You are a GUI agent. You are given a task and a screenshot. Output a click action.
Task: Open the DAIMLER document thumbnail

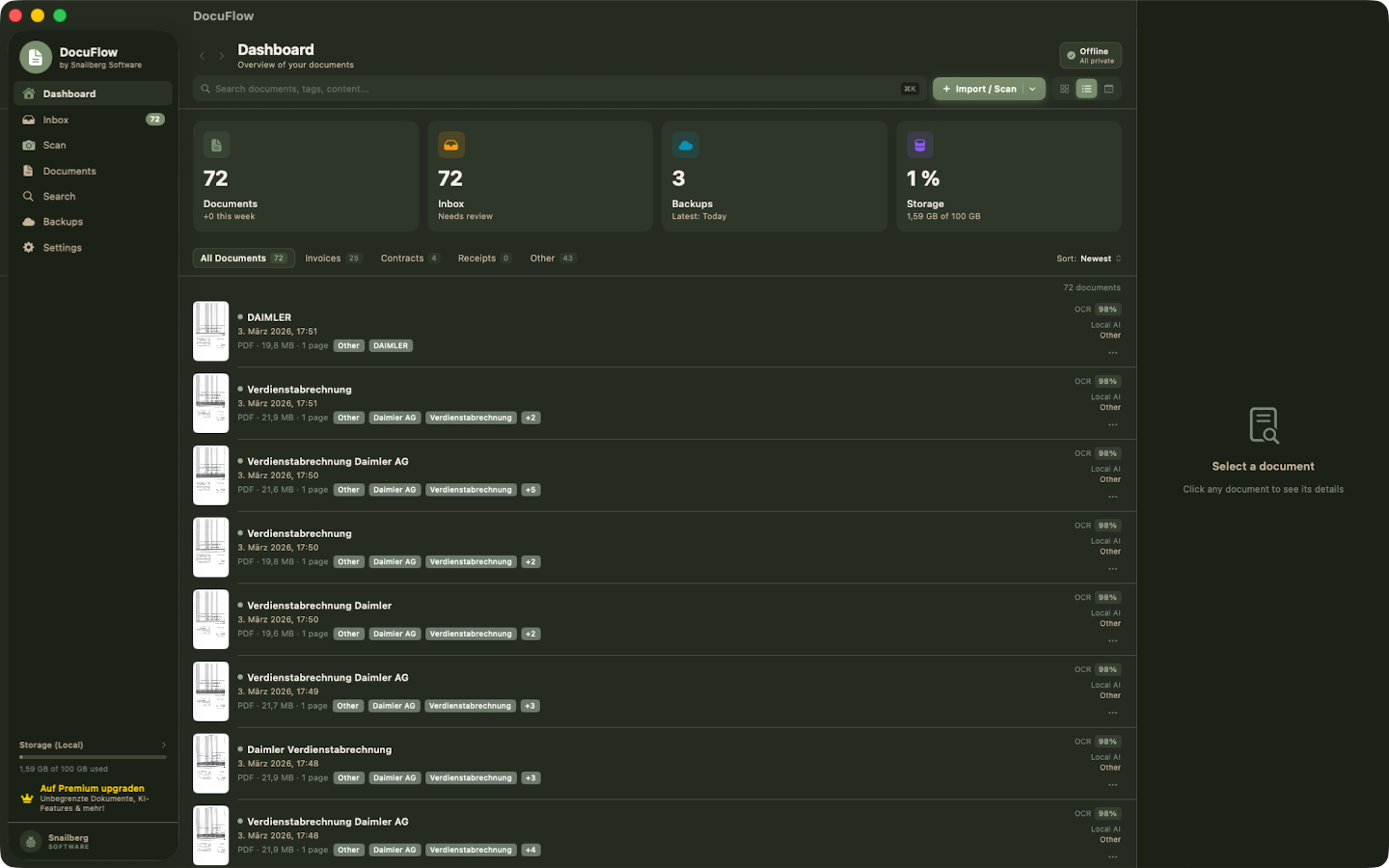(x=211, y=331)
